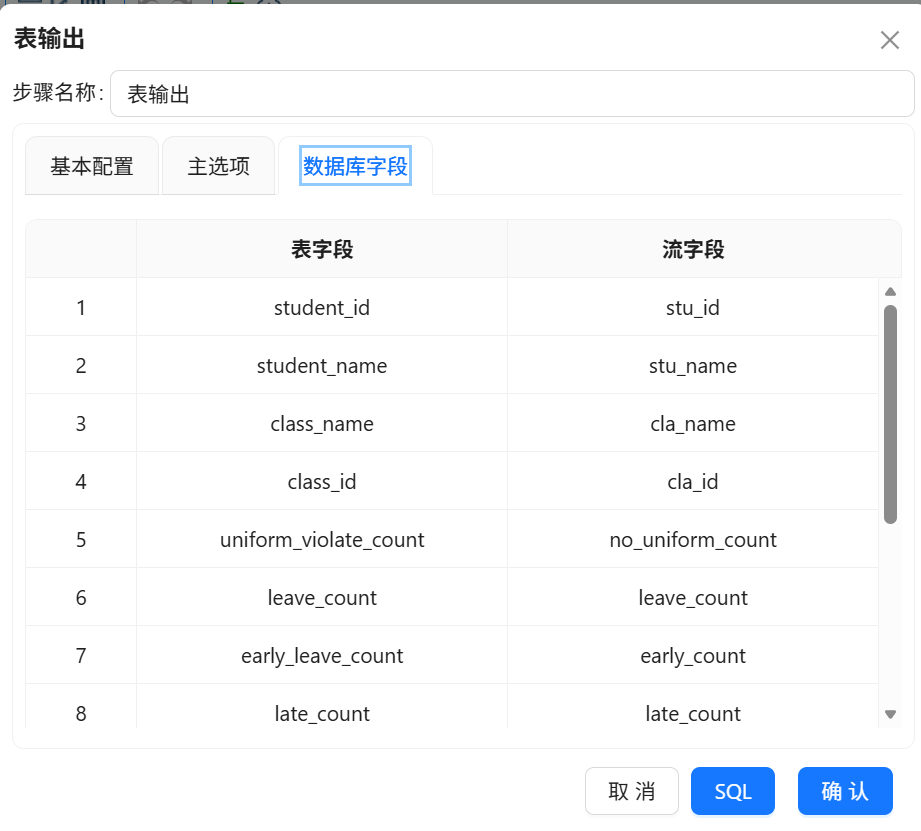The height and width of the screenshot is (831, 921).
Task: Select the no_uniform_count cell
Action: (693, 540)
